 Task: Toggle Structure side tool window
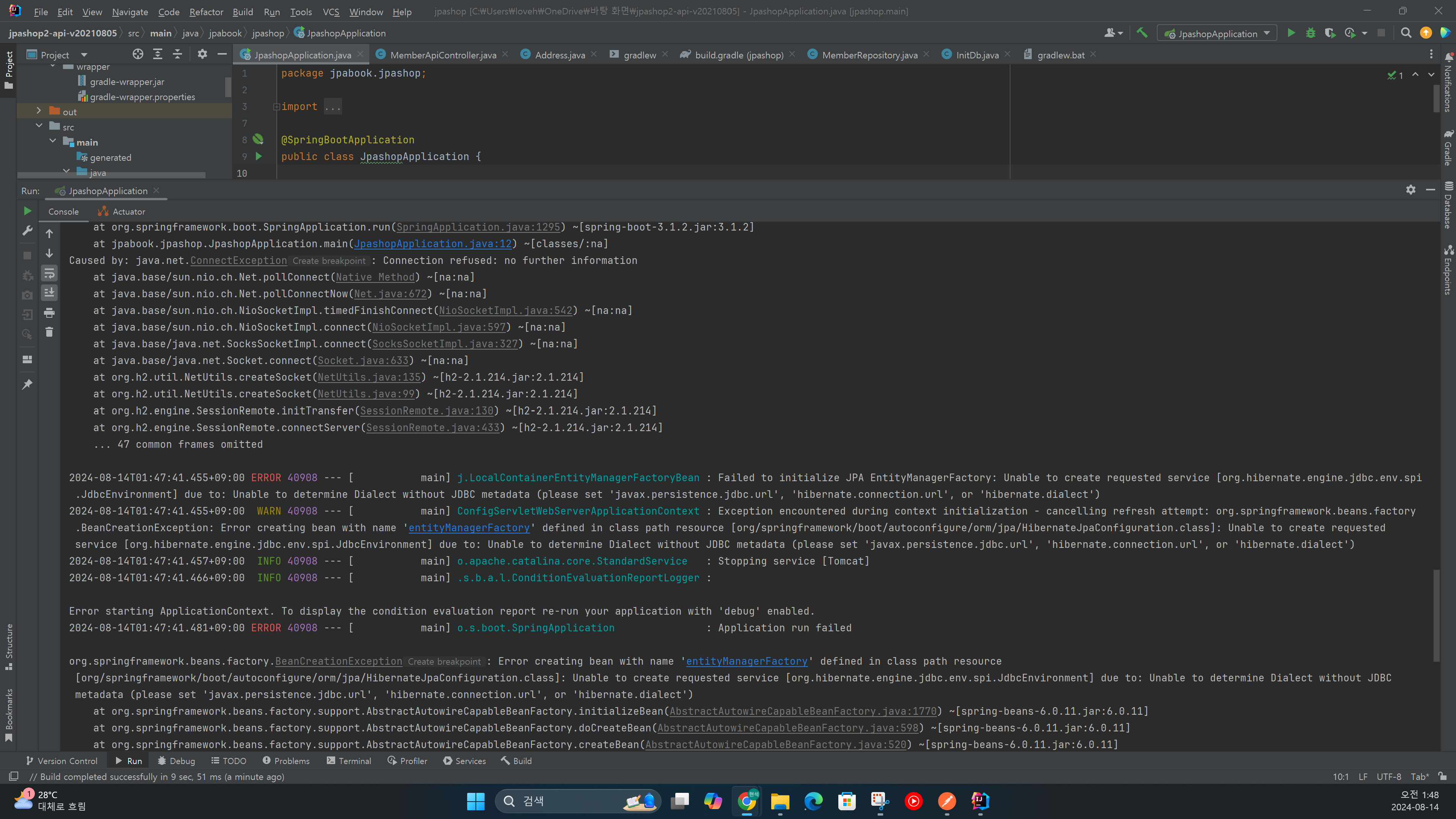(x=8, y=646)
